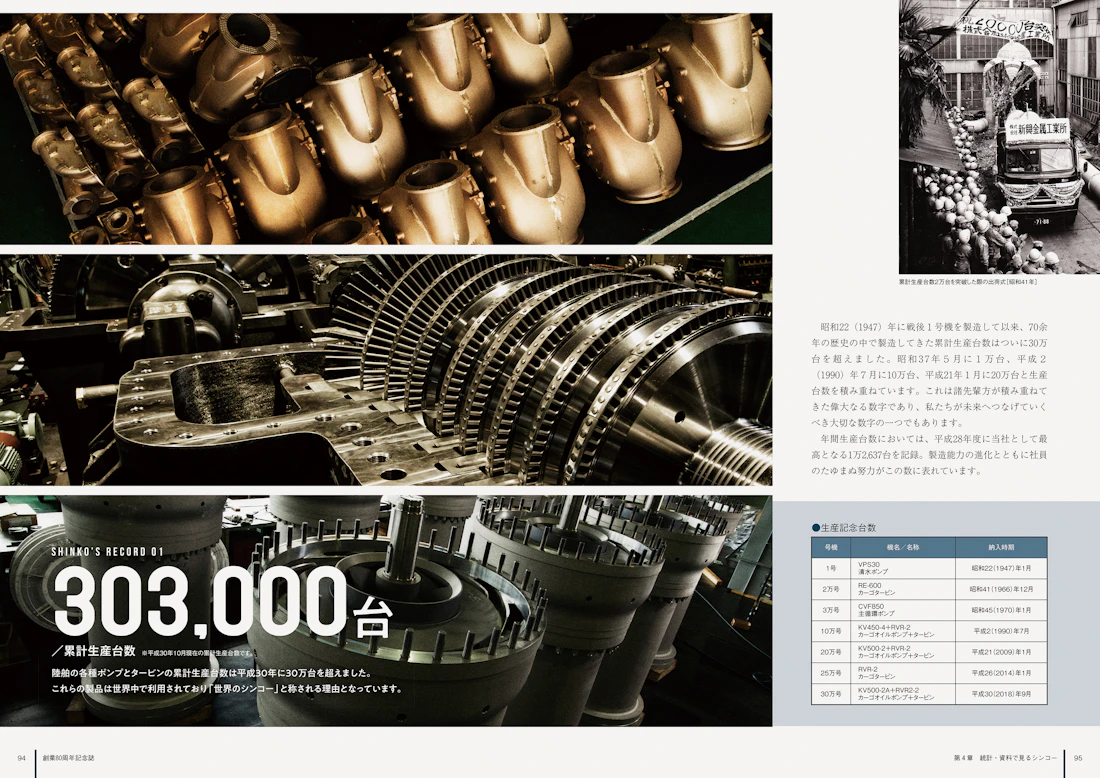Screen dimensions: 1100x778
Task: Click the '2万号' table cell
Action: pyautogui.click(x=831, y=589)
